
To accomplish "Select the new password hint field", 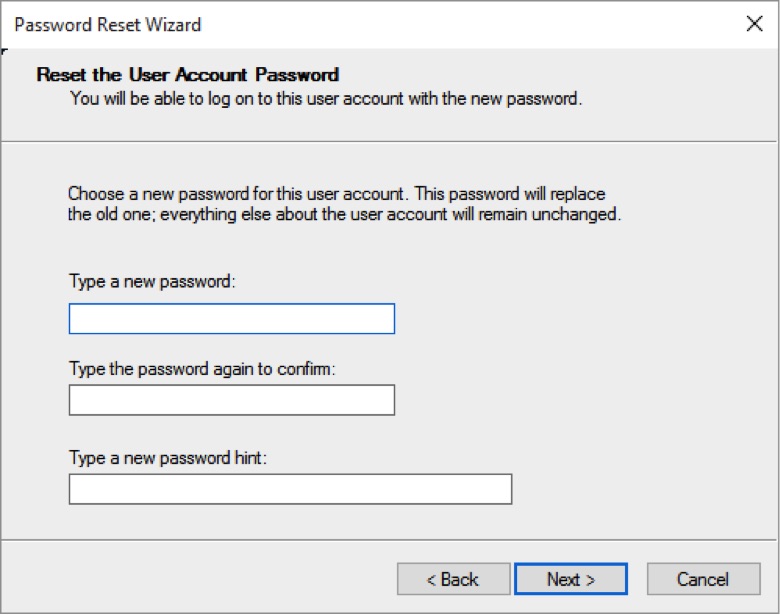I will pyautogui.click(x=290, y=489).
